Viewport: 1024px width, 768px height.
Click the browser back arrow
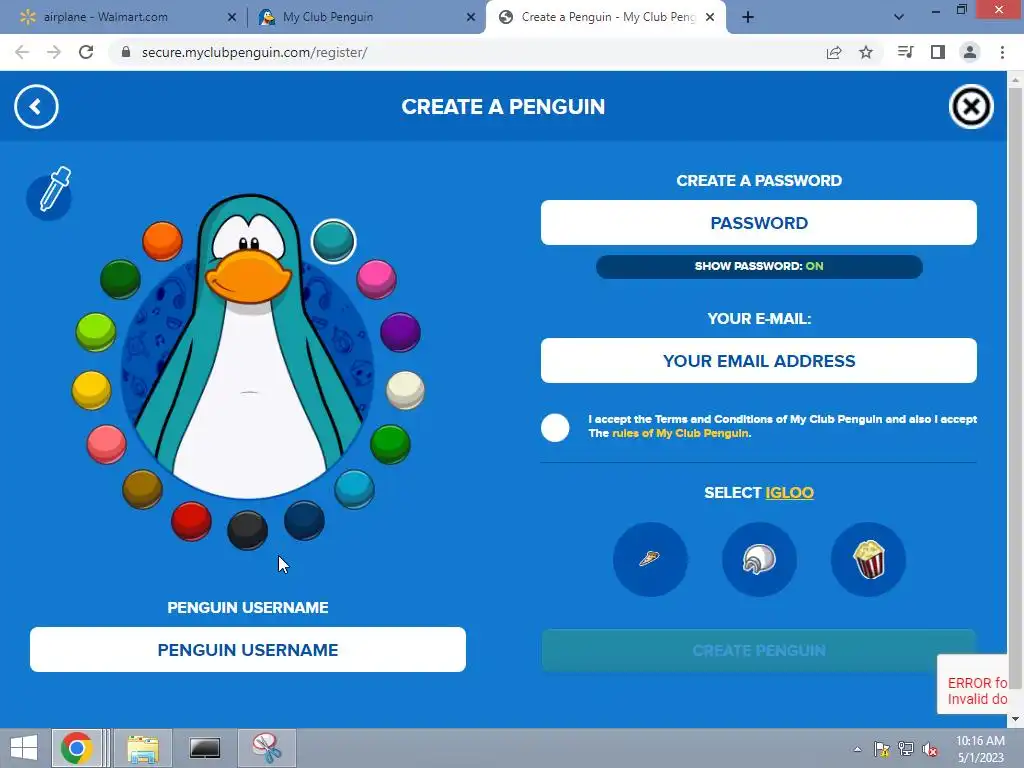pos(22,52)
